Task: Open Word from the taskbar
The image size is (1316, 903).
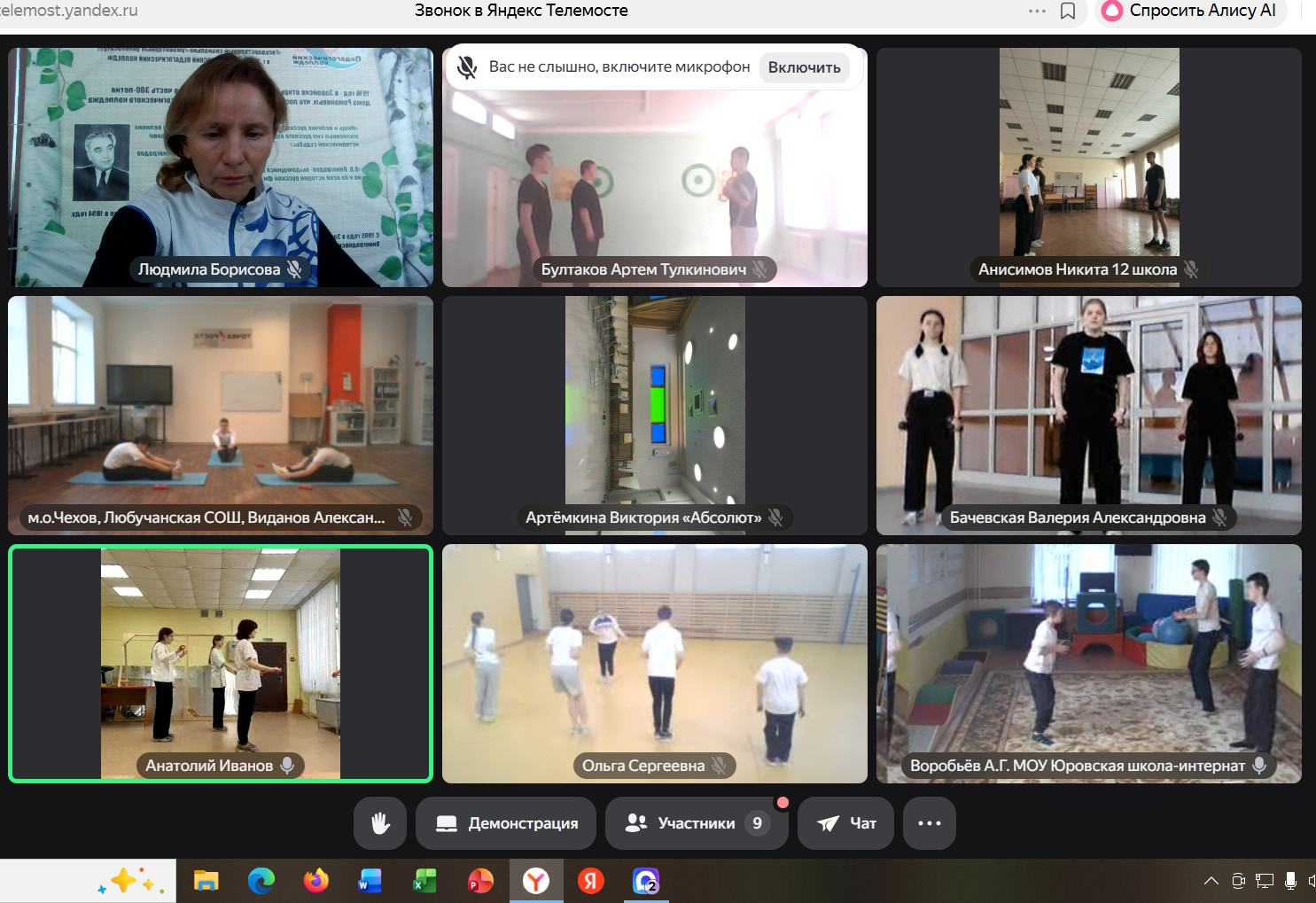Action: coord(370,881)
